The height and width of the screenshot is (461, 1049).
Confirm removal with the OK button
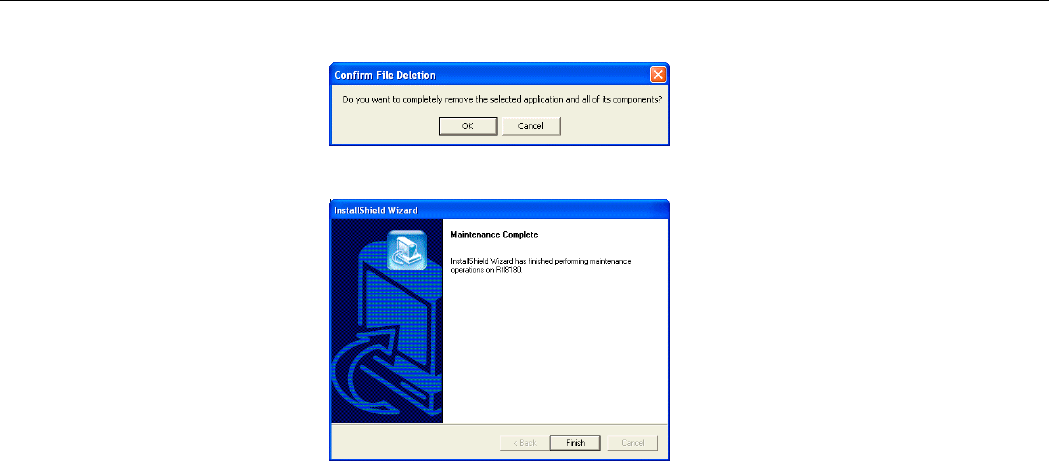pos(468,126)
